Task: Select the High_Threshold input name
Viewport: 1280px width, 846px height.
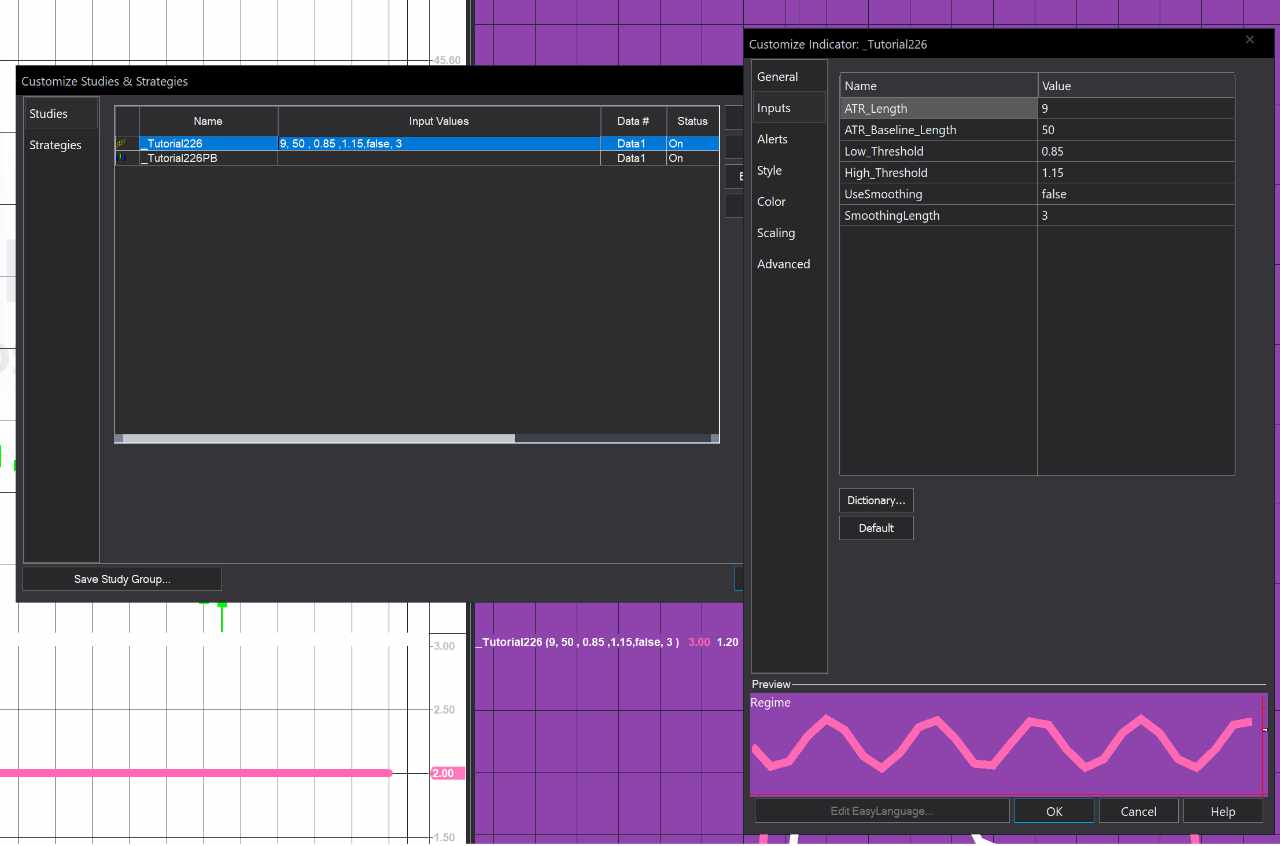Action: coord(938,173)
